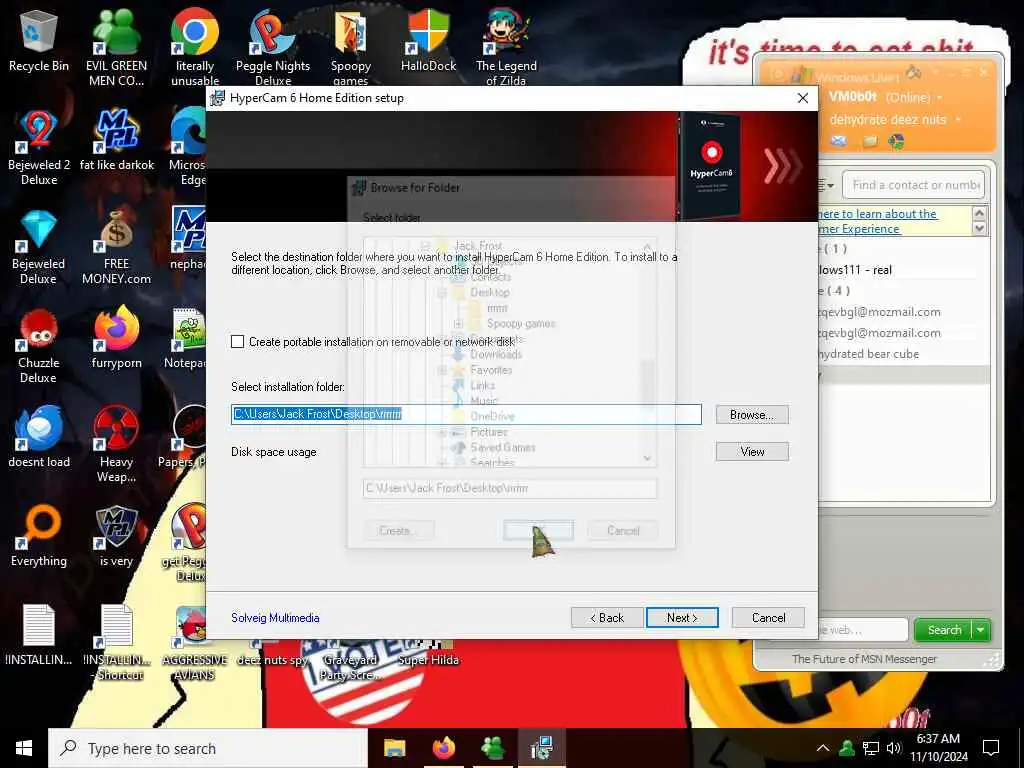Open the AGGRESSIVE AVIANS shortcut
This screenshot has width=1024, height=768.
195,643
